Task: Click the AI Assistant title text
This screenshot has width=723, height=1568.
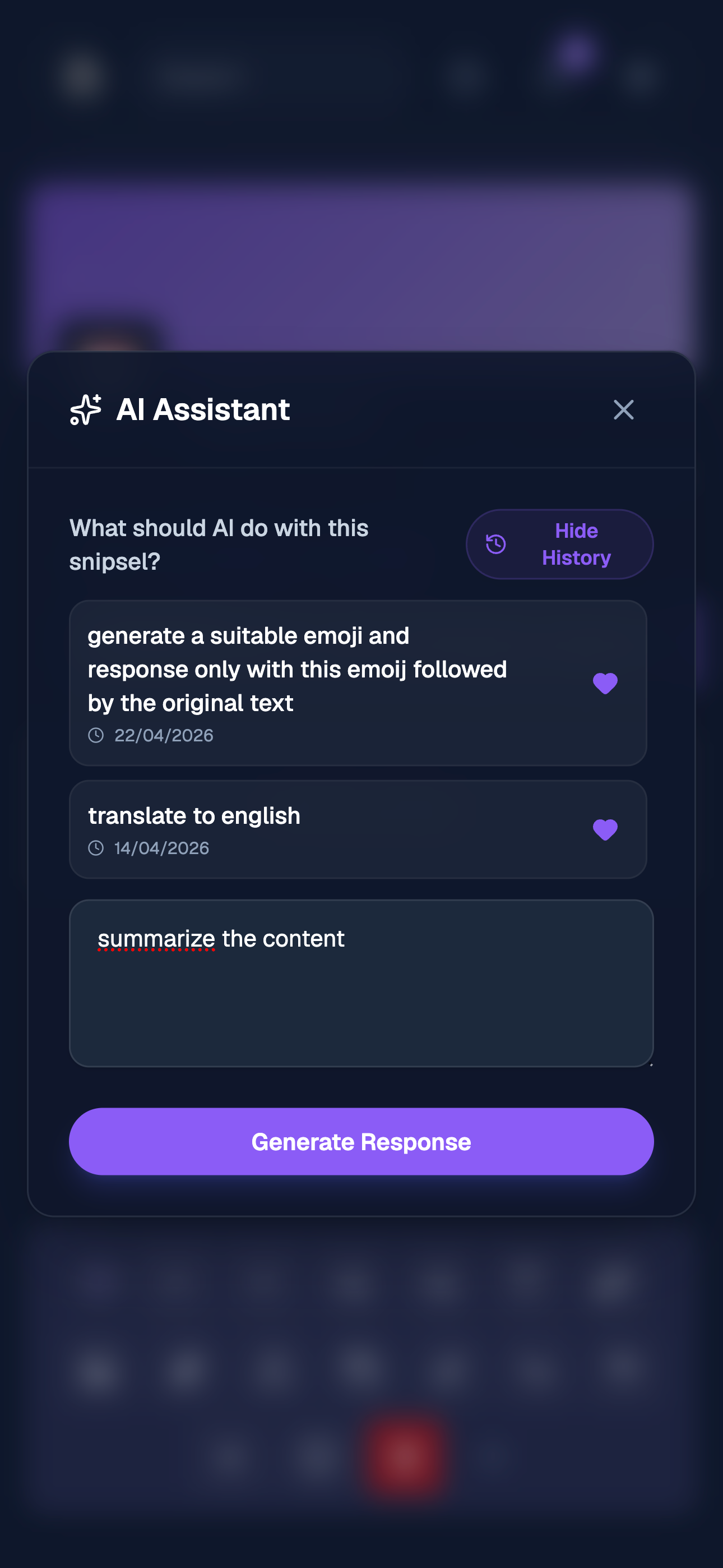Action: click(203, 409)
